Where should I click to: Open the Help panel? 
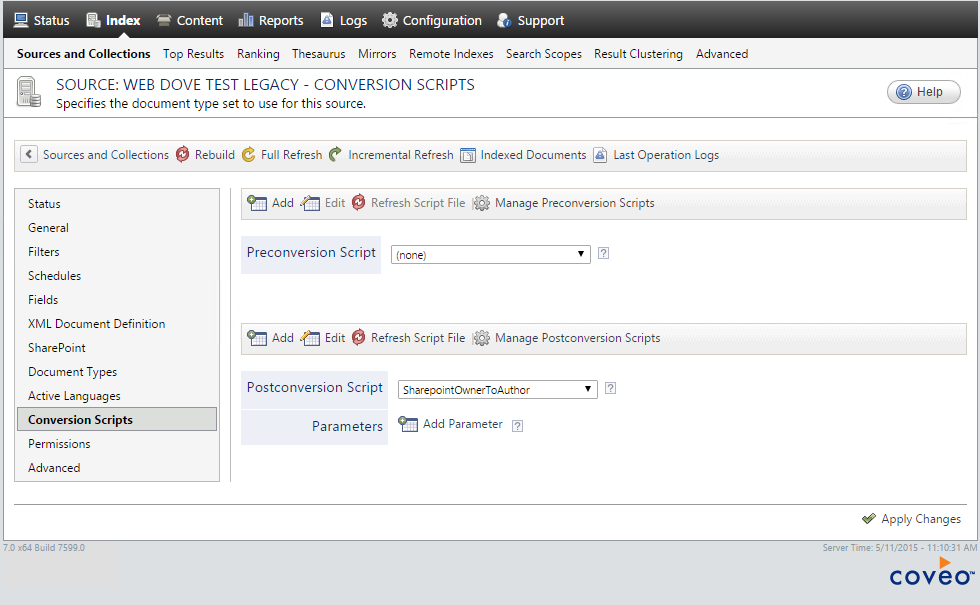[923, 91]
